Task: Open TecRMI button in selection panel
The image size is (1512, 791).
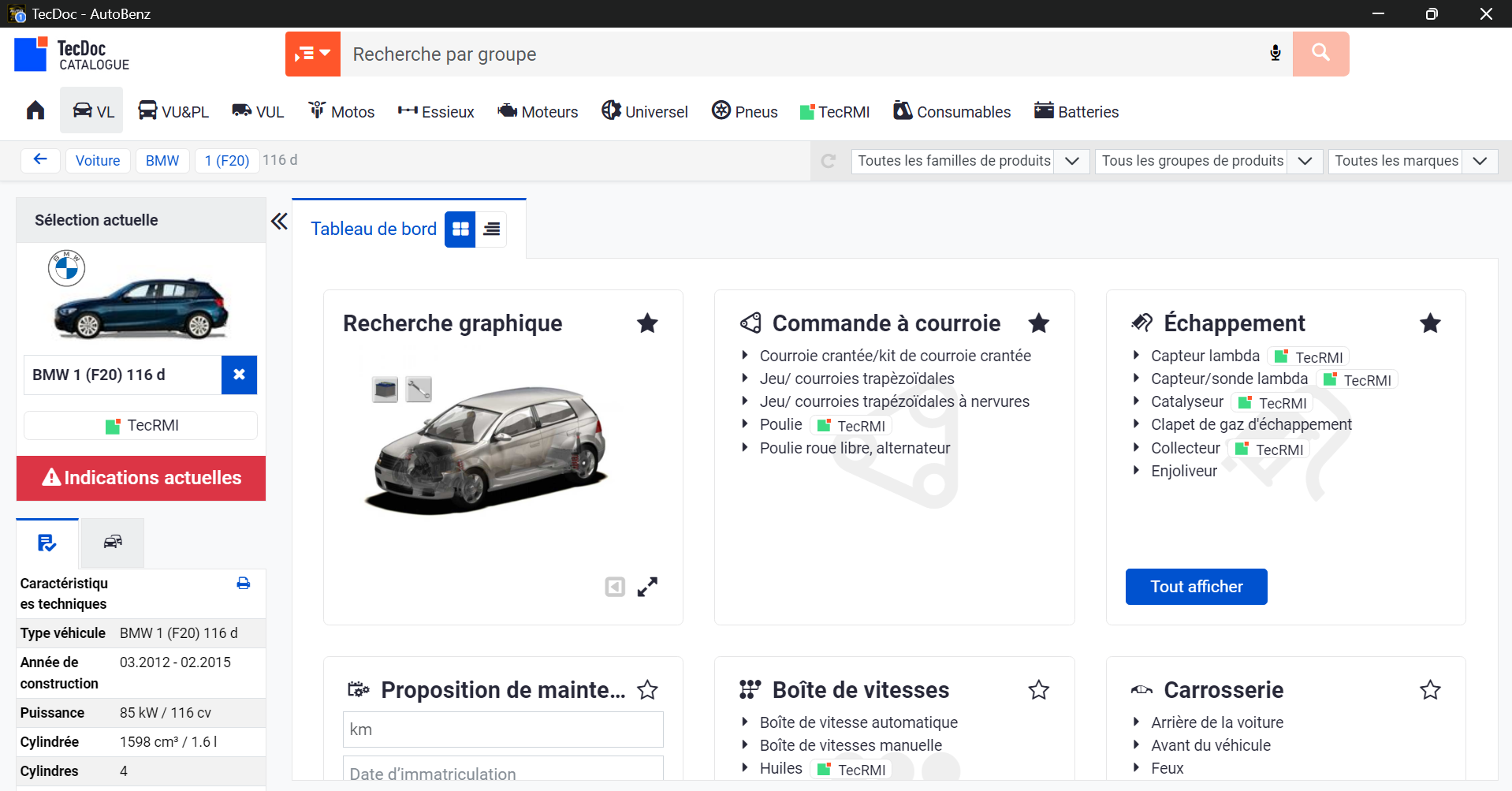Action: tap(141, 425)
